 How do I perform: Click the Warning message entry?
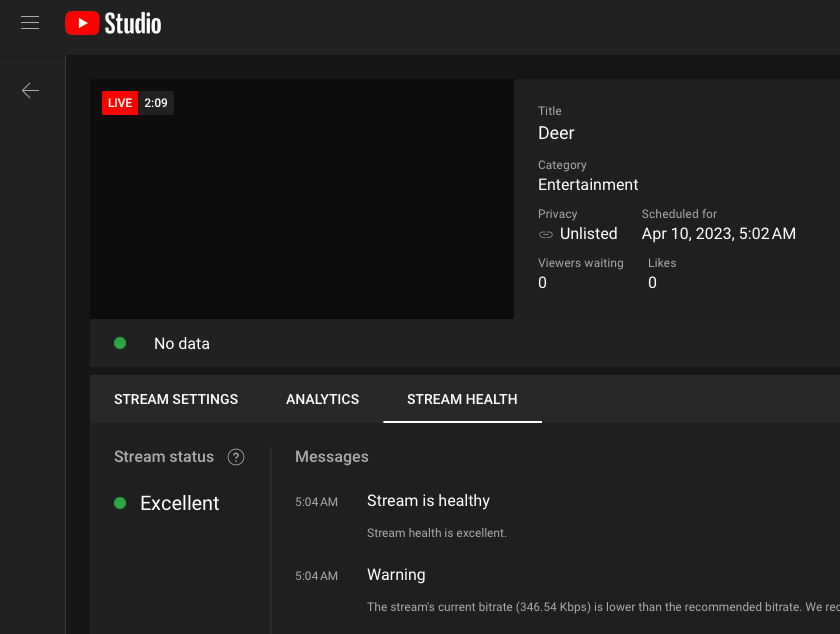pos(396,575)
